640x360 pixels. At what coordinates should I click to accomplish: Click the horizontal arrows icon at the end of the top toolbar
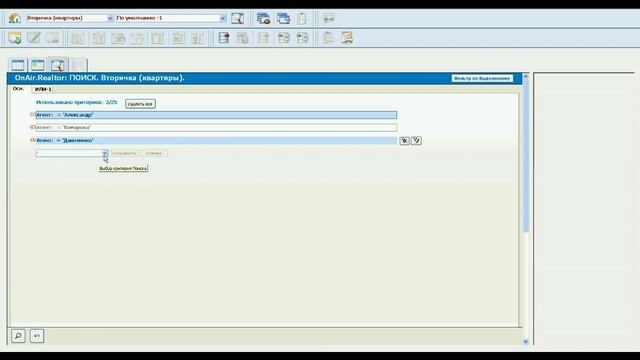pyautogui.click(x=328, y=18)
